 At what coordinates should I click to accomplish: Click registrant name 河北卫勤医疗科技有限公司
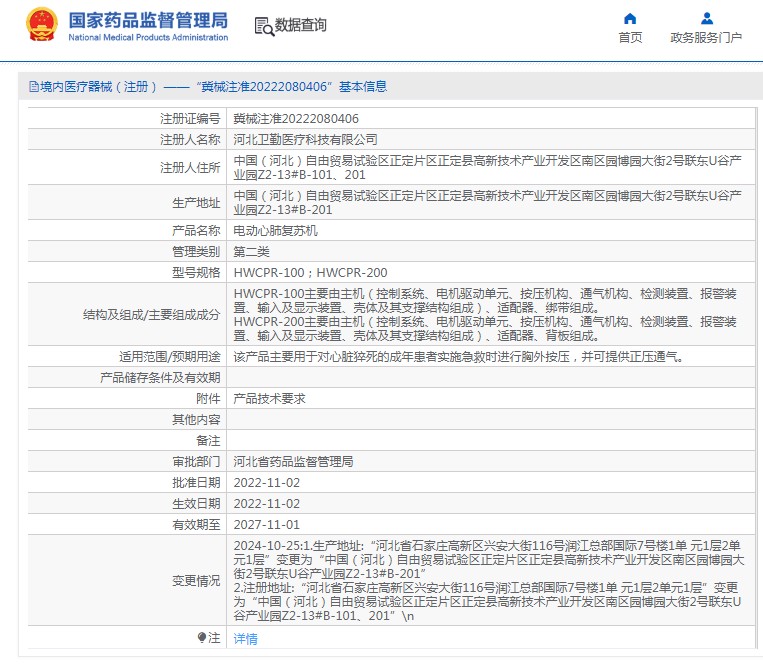click(306, 139)
